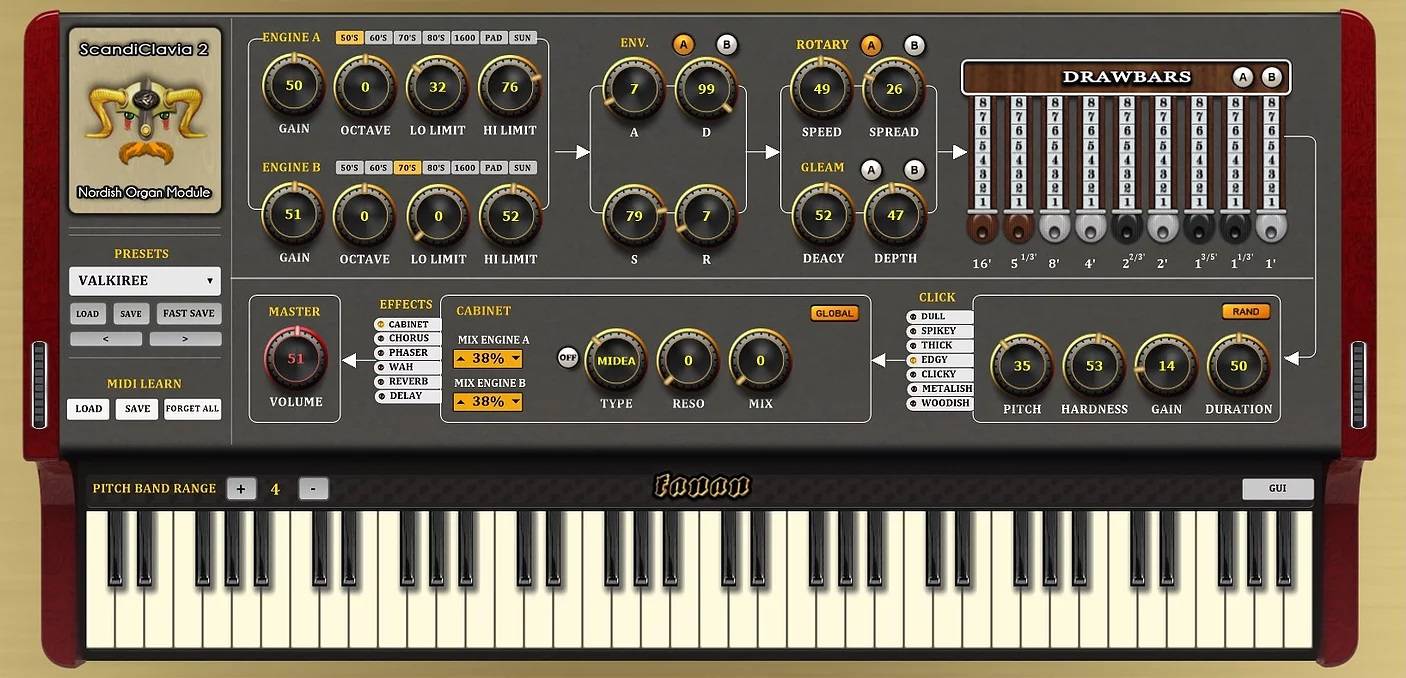The height and width of the screenshot is (678, 1406).
Task: Select the Chorus effect radio button
Action: 381,339
